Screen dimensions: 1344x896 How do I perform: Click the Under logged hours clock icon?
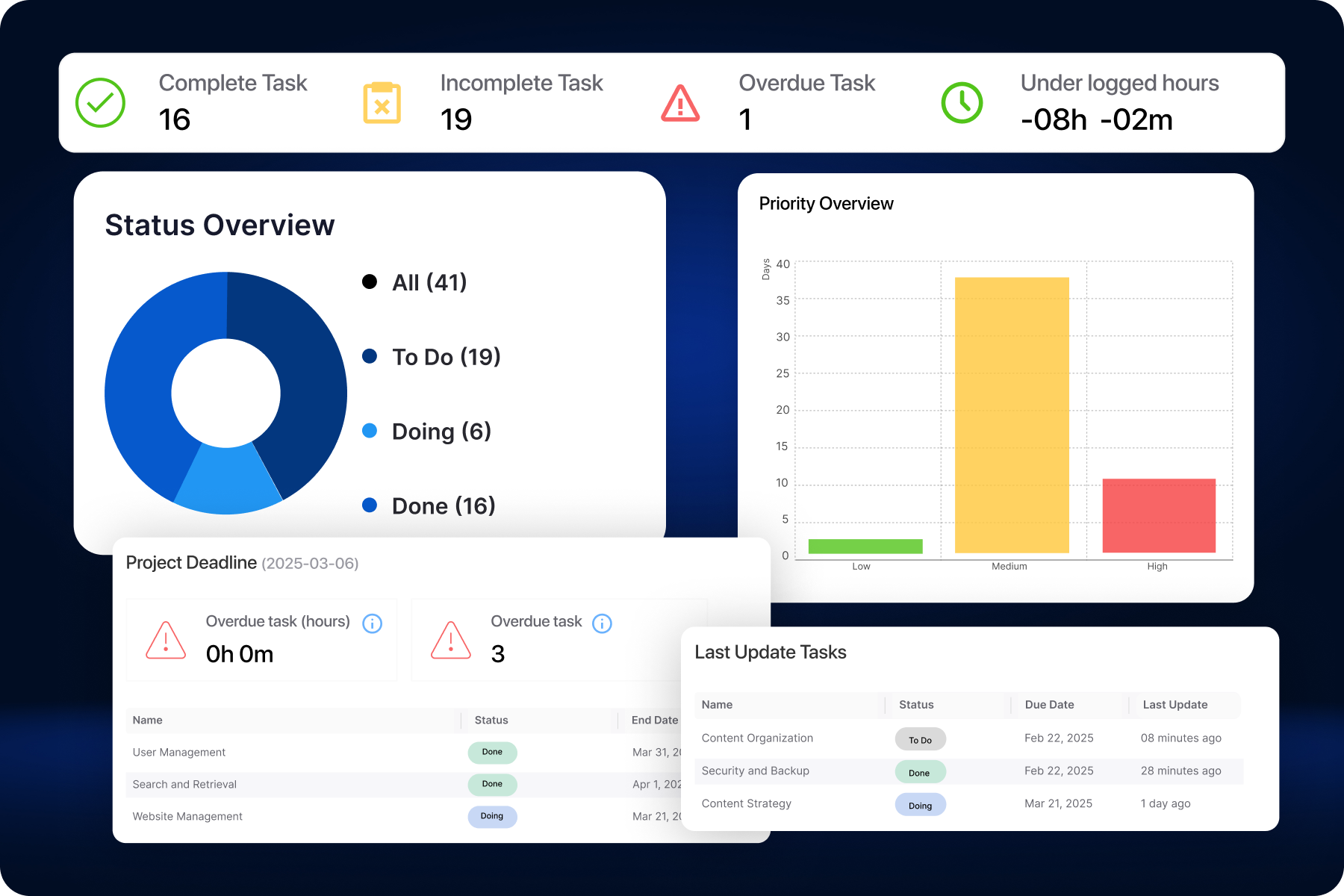pos(961,102)
